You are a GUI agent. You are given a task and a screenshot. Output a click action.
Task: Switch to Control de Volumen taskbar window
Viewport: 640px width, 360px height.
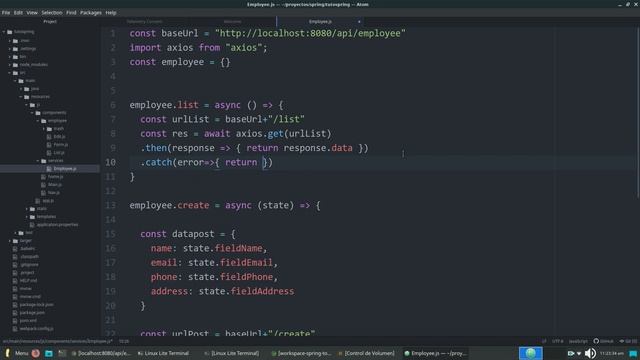click(x=367, y=353)
